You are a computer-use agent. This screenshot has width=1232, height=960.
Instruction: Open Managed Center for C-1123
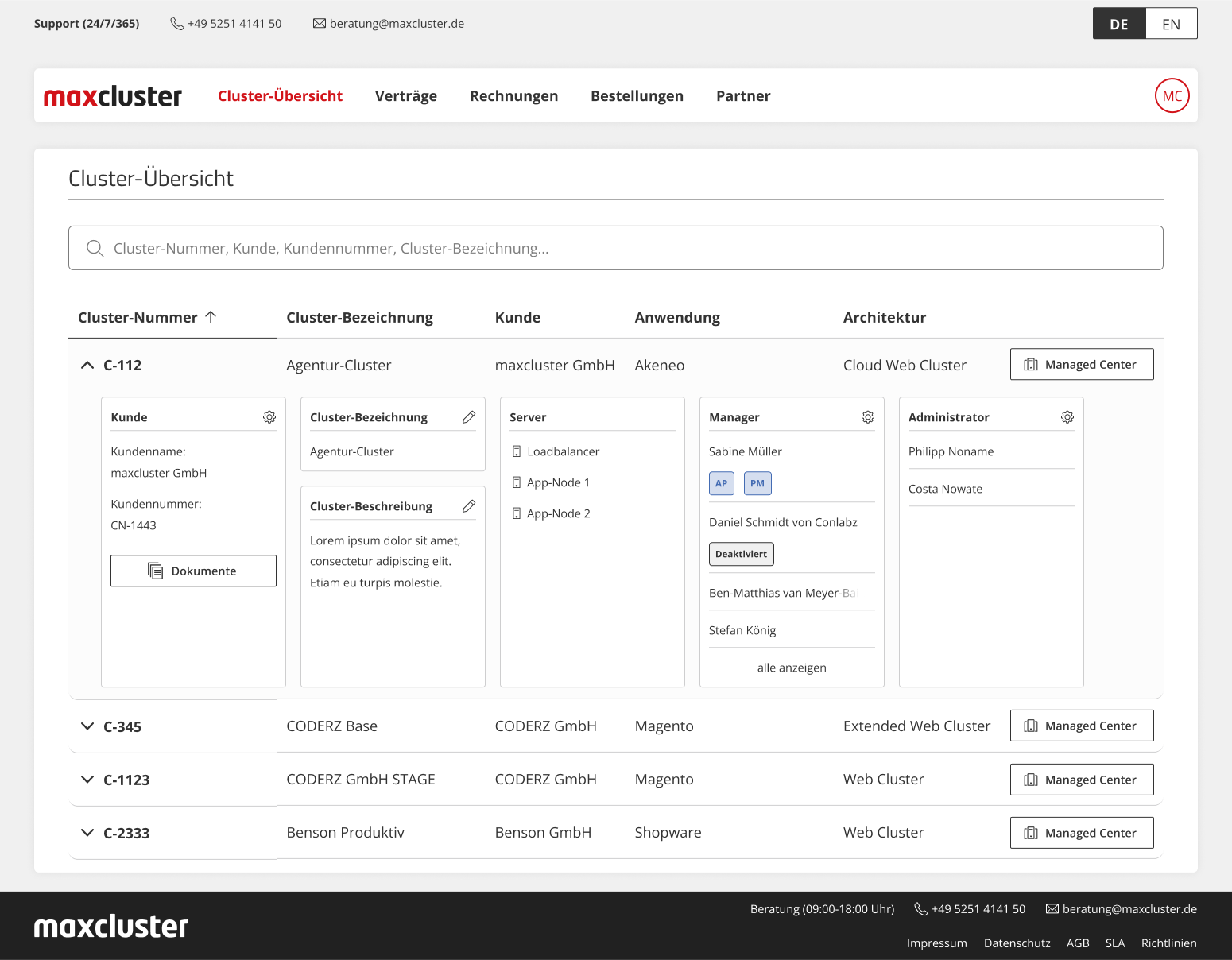1082,780
